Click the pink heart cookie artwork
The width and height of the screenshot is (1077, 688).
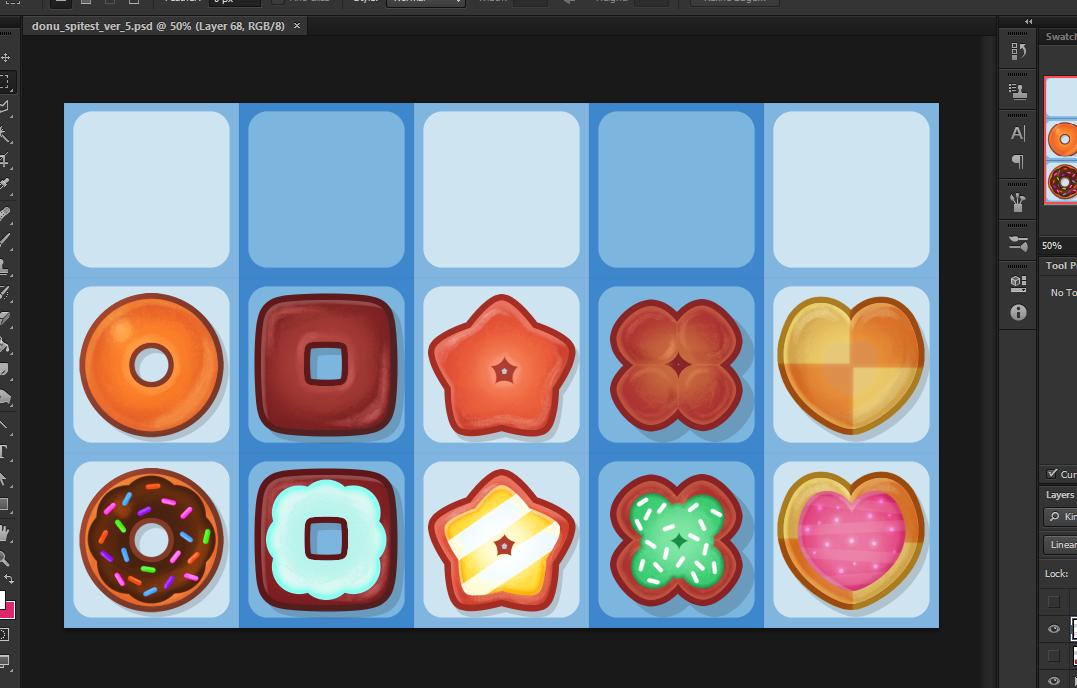point(851,540)
